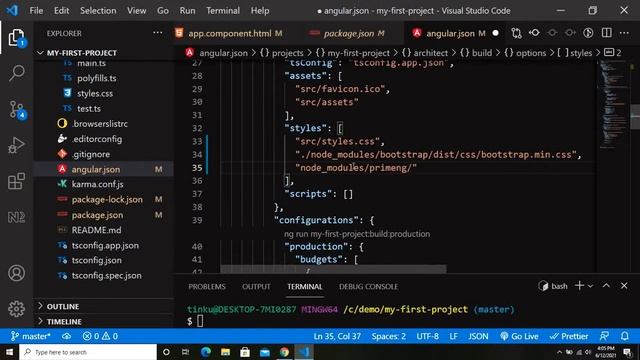Screen dimensions: 640x360
Task: Open the Go menu
Action: [x=162, y=11]
